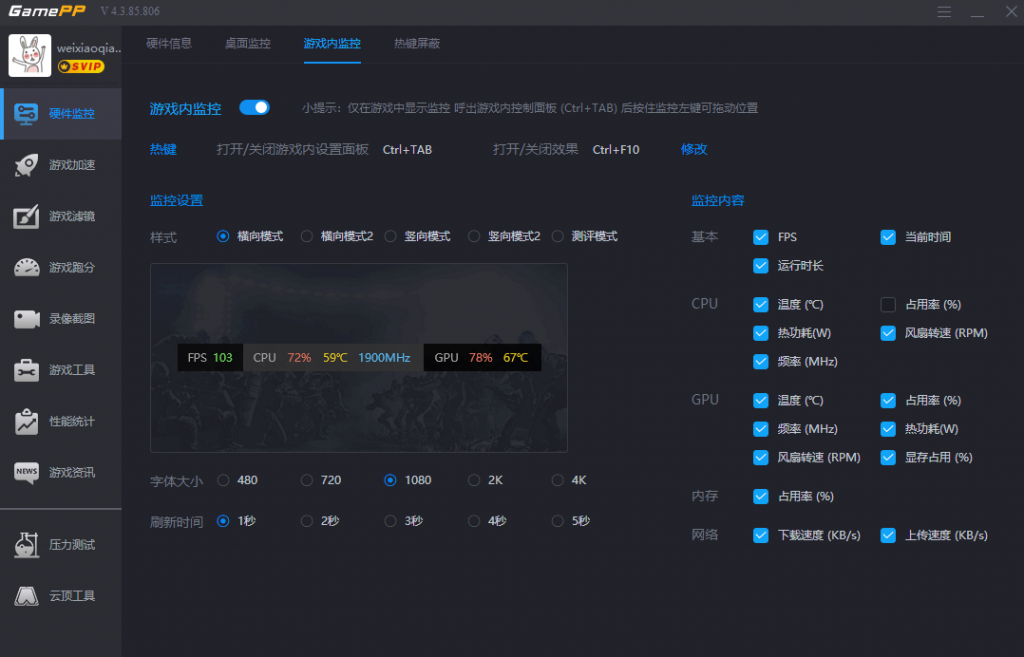The image size is (1024, 657).
Task: Open the 热键屏蔽 tab
Action: 417,44
